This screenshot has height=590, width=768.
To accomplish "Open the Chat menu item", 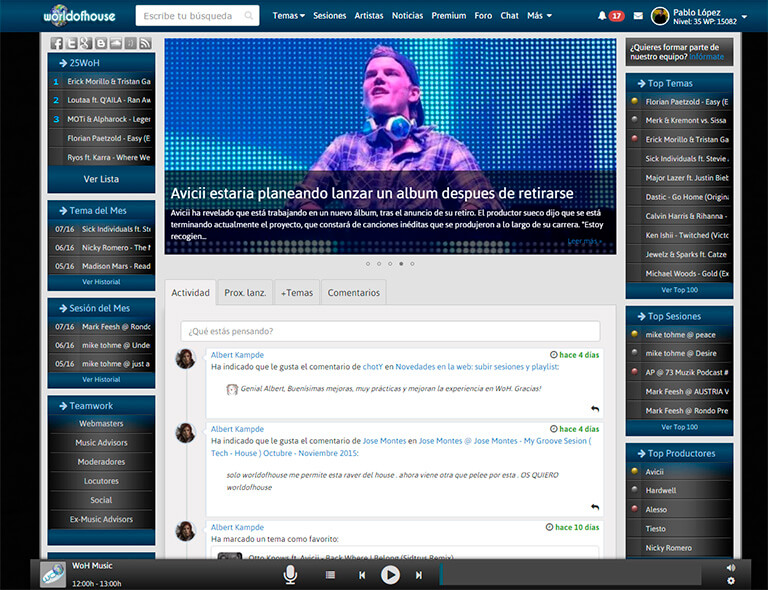I will coord(509,16).
